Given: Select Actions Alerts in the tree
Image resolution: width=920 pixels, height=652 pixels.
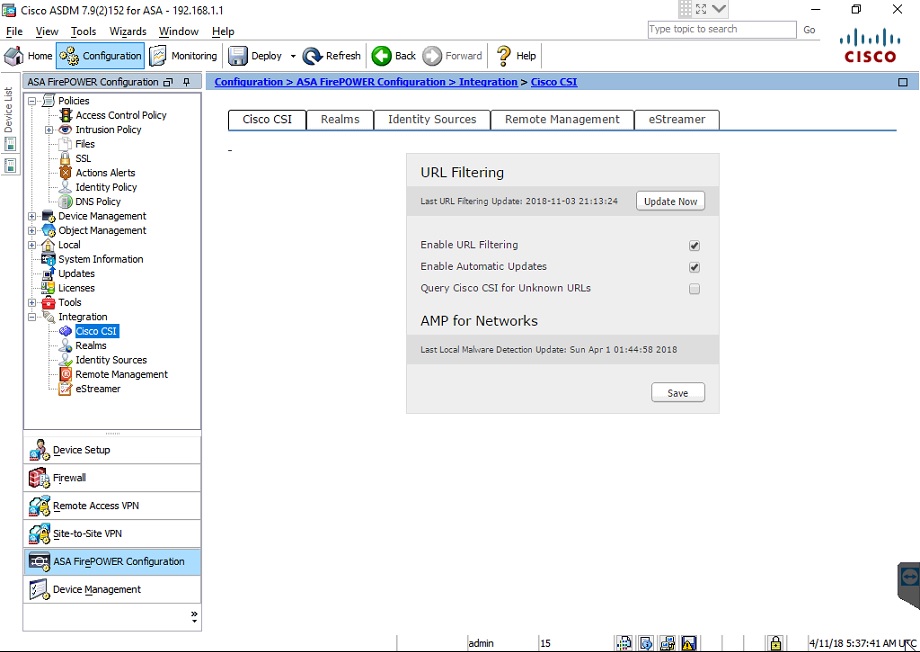Looking at the screenshot, I should pos(105,173).
